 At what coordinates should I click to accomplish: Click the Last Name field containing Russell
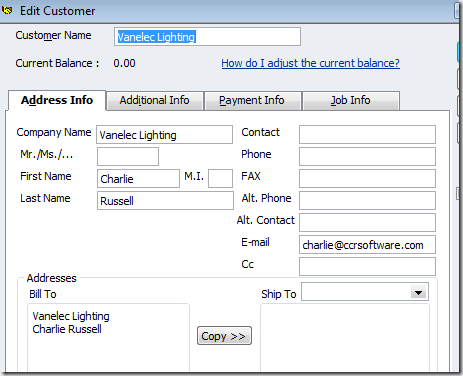click(165, 201)
